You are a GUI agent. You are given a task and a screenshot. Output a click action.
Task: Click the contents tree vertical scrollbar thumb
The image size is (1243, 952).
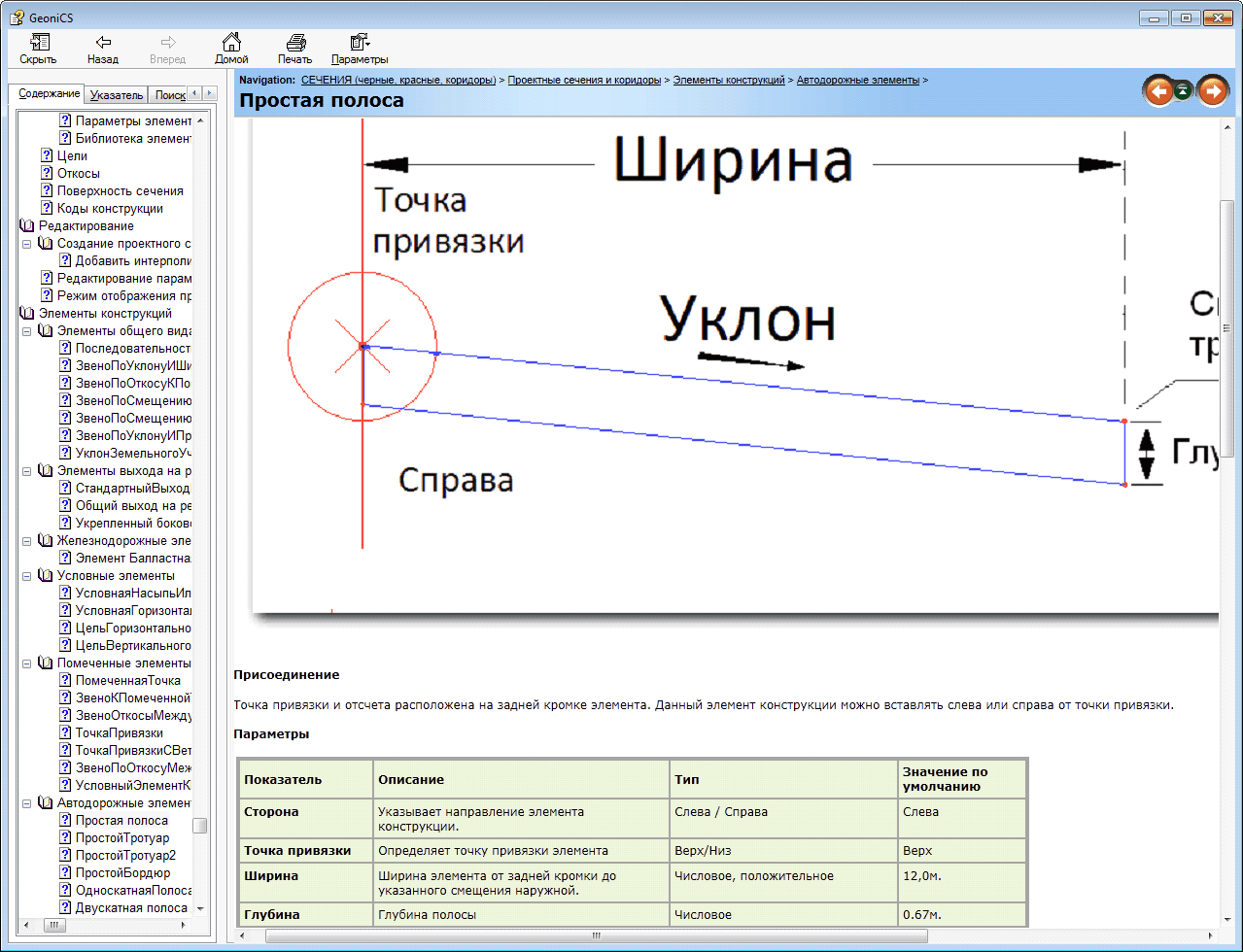(200, 826)
